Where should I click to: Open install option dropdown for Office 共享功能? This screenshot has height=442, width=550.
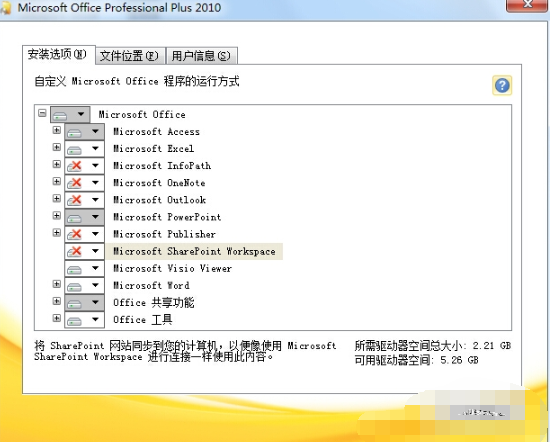[x=95, y=302]
